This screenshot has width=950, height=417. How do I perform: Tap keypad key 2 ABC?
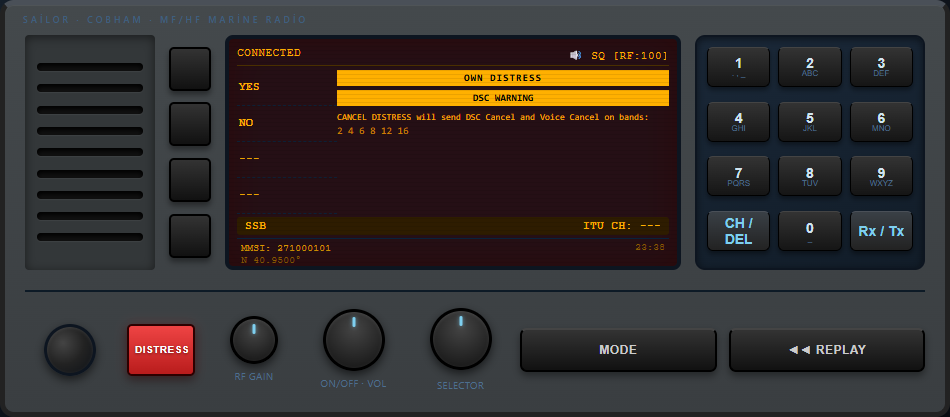(810, 67)
